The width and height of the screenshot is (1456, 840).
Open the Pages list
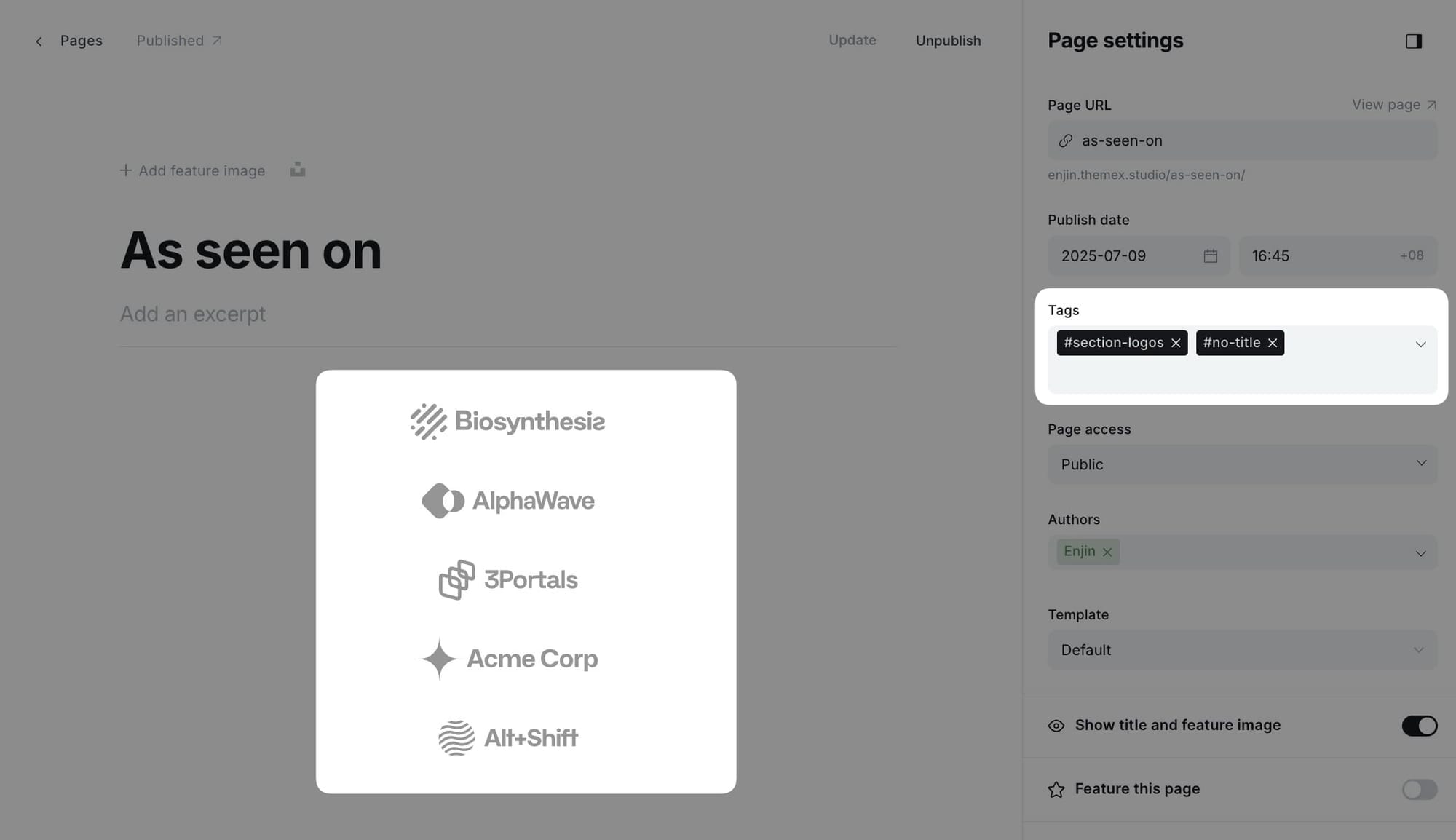pyautogui.click(x=81, y=41)
